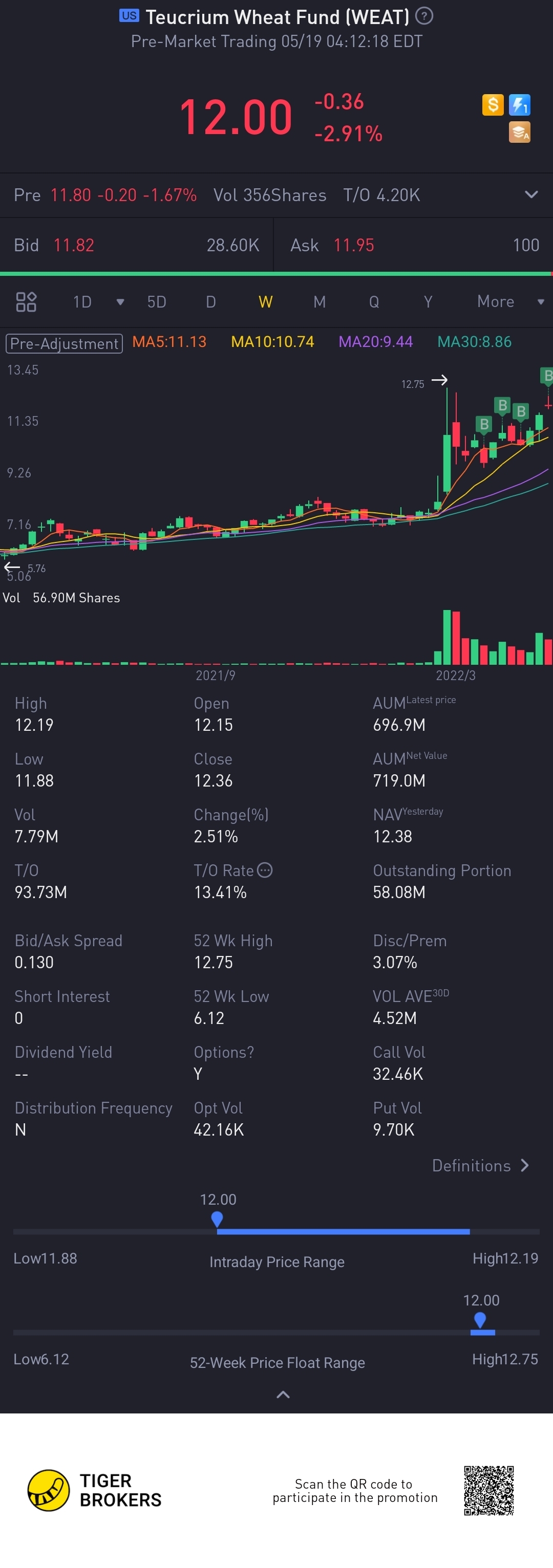Tap the Intraday Price Range blue bar
Viewport: 553px width, 1568px height.
pyautogui.click(x=343, y=1231)
